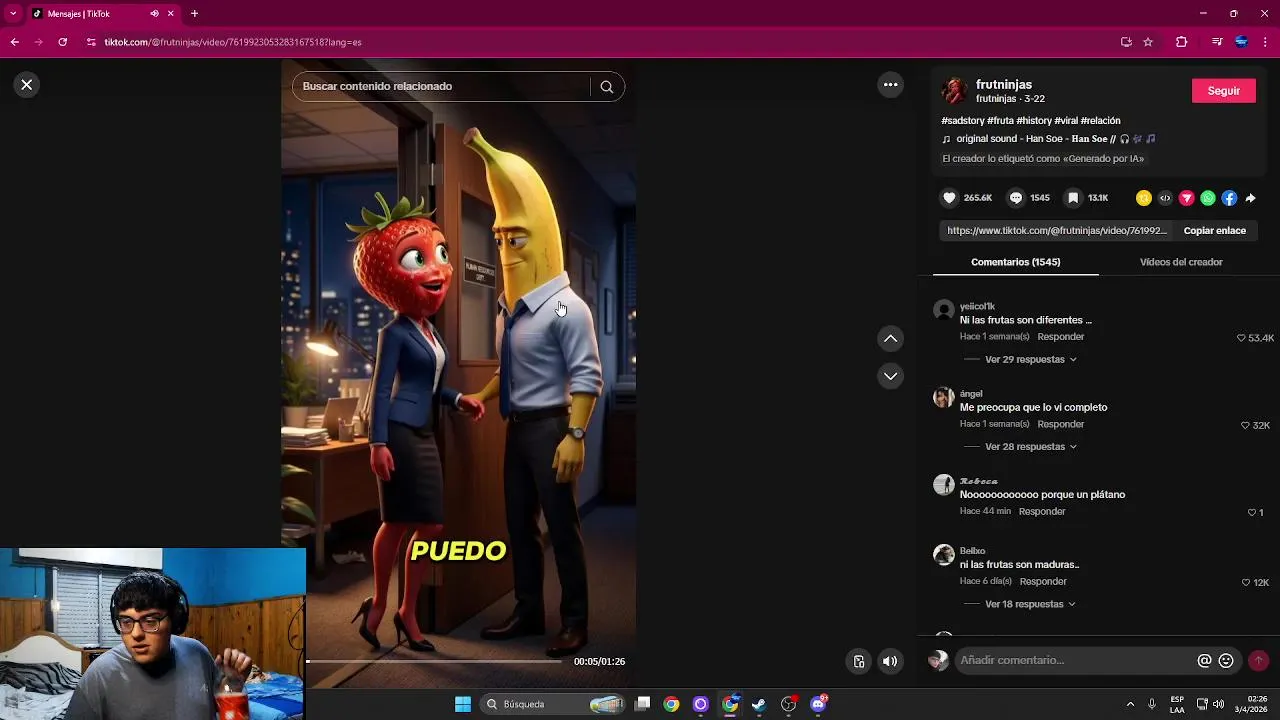
Task: Select the video URL text field
Action: point(1056,230)
